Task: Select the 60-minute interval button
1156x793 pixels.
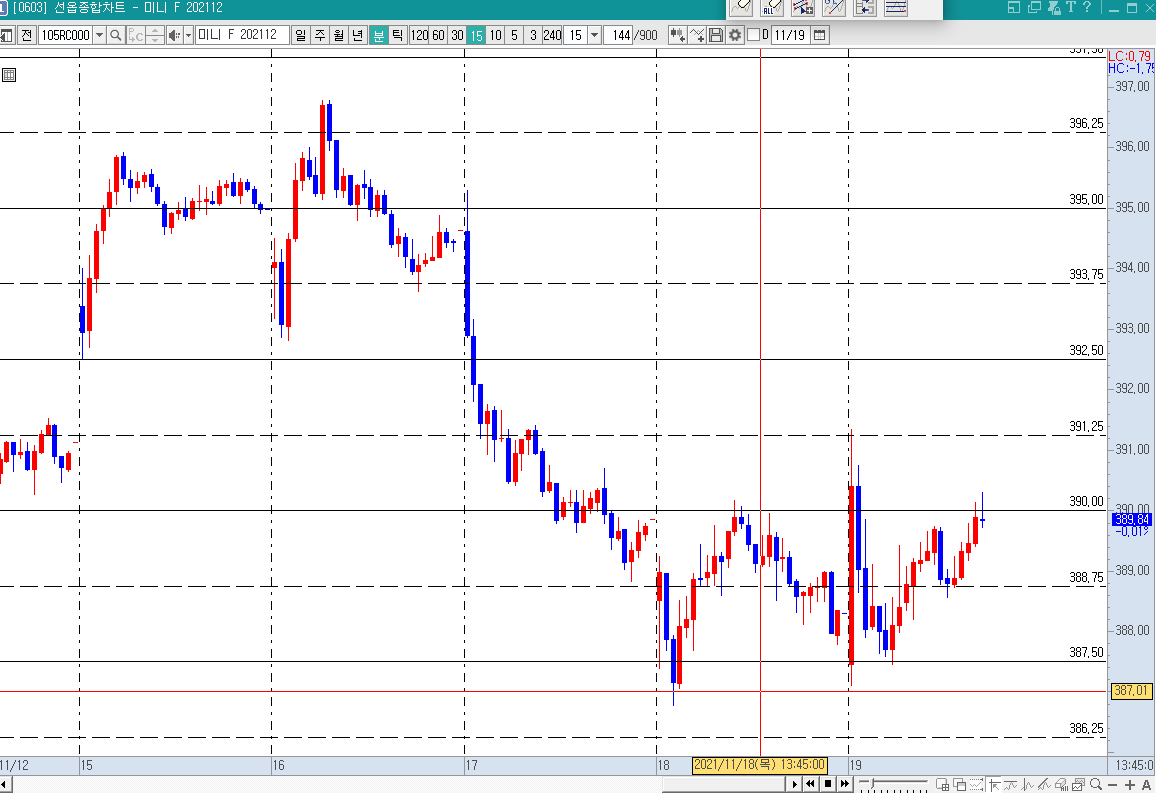Action: pyautogui.click(x=438, y=35)
